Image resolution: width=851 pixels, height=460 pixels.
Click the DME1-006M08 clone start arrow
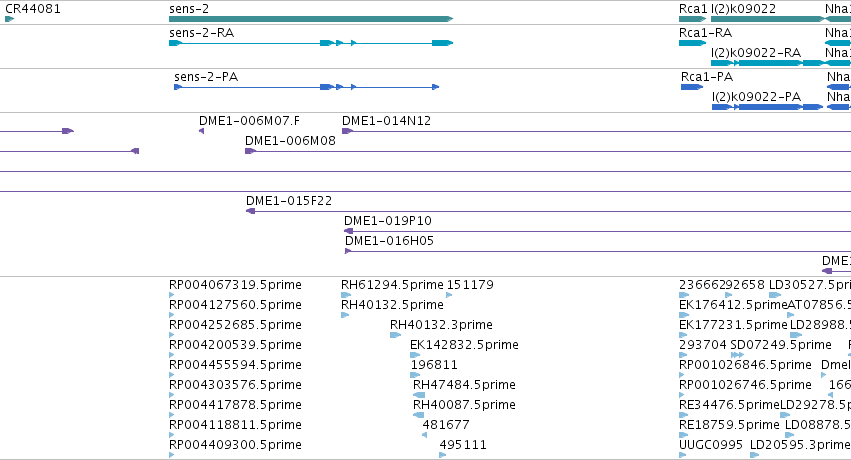(x=250, y=151)
